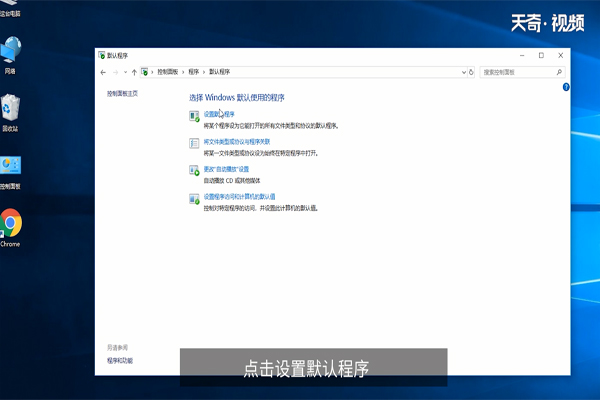This screenshot has width=600, height=400.
Task: Click the text 自动播放 CD 或其他媒体
Action: pyautogui.click(x=232, y=181)
